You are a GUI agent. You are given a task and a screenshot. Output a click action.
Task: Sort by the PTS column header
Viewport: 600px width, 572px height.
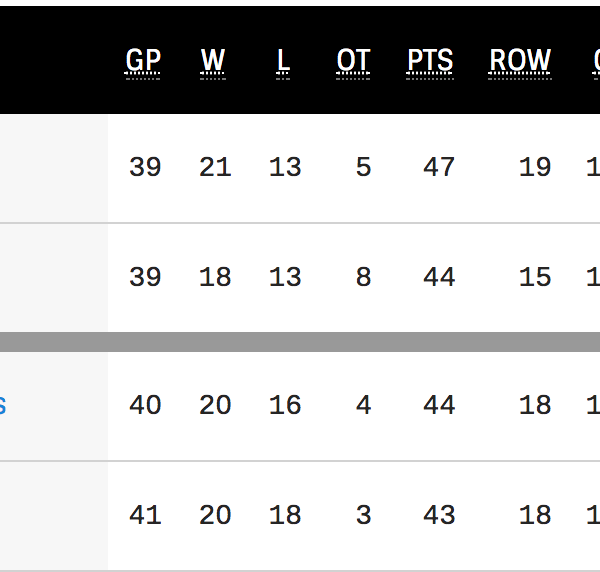(x=430, y=61)
